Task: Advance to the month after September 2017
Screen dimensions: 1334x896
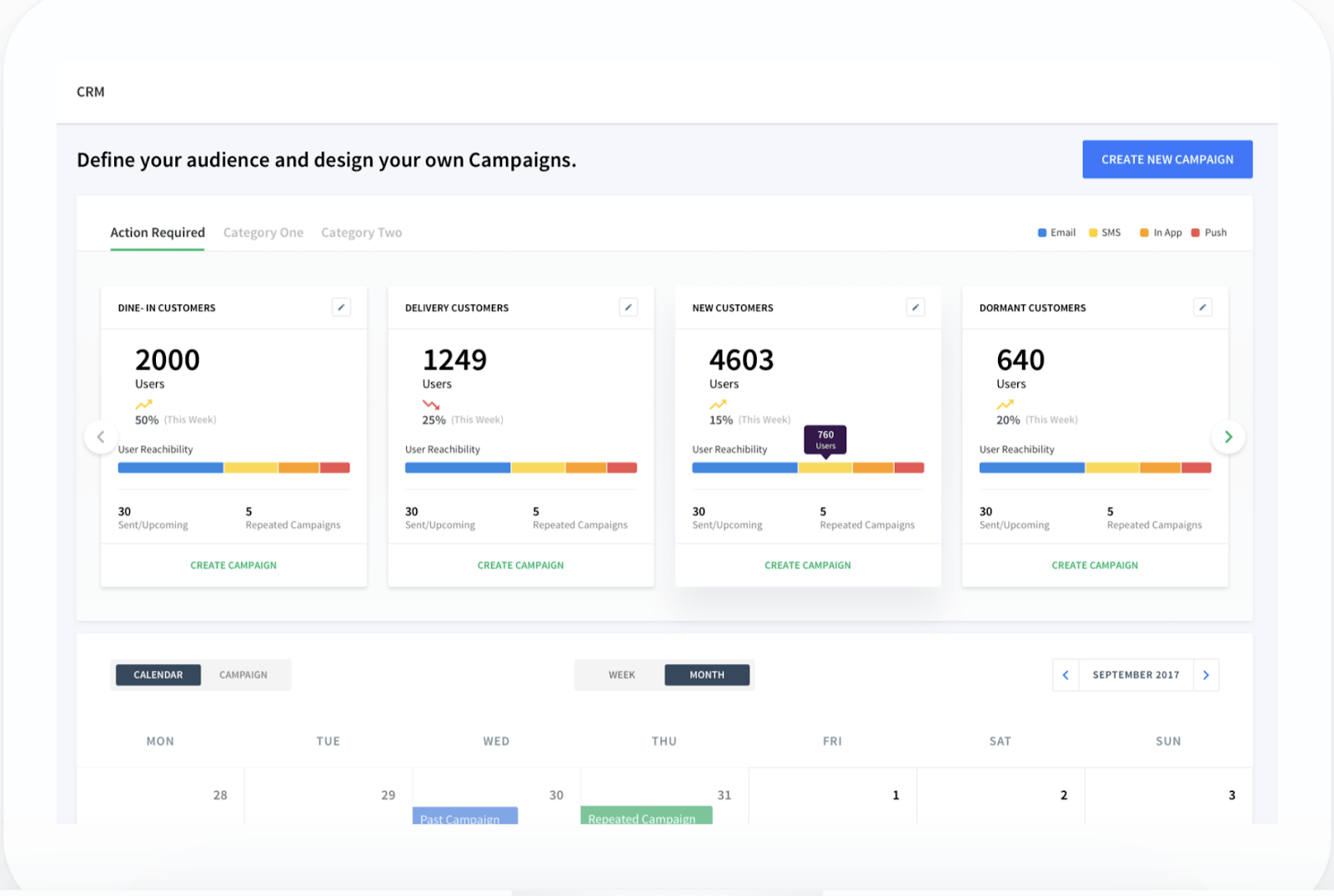Action: [1206, 675]
